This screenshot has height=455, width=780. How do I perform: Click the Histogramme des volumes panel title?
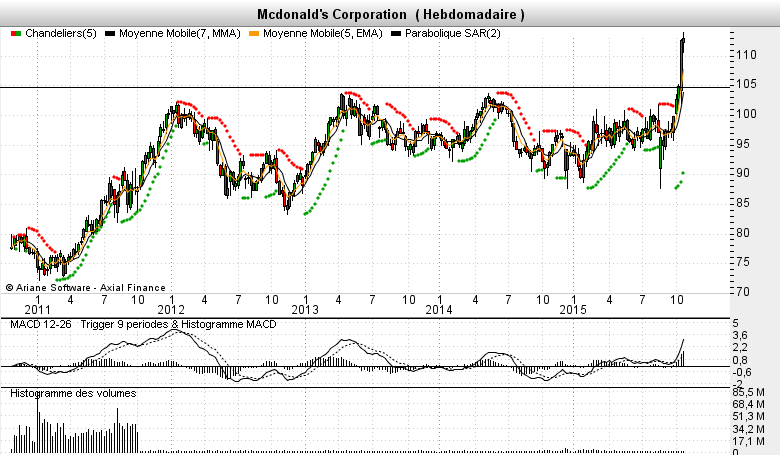(73, 393)
